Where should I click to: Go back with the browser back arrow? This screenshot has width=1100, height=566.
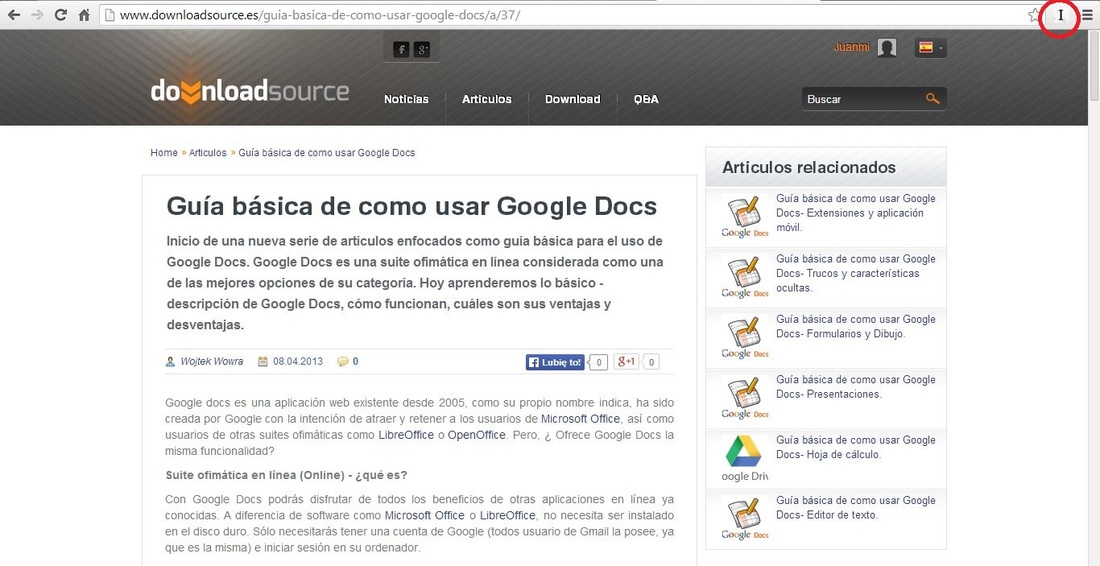(14, 15)
